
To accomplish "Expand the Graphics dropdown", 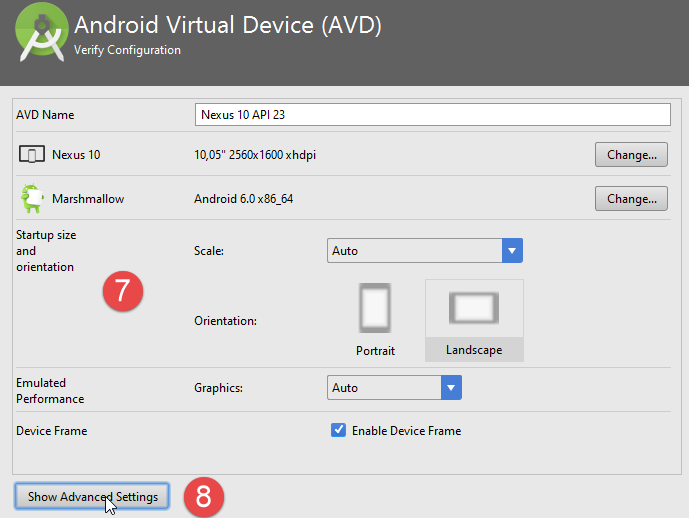I will coord(394,388).
